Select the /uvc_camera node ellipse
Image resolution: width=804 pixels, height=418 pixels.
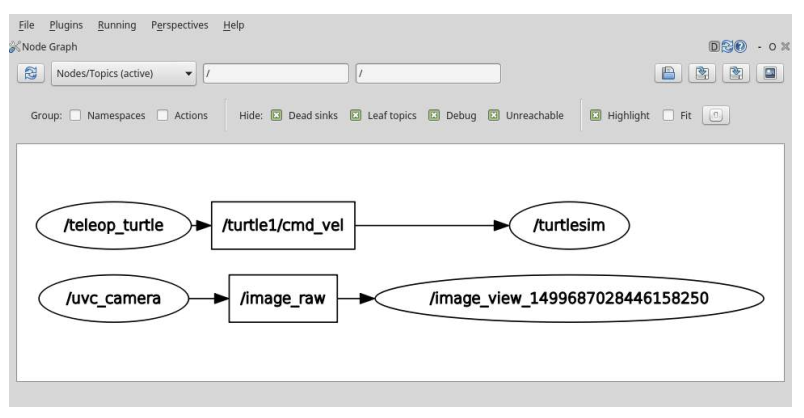(113, 298)
